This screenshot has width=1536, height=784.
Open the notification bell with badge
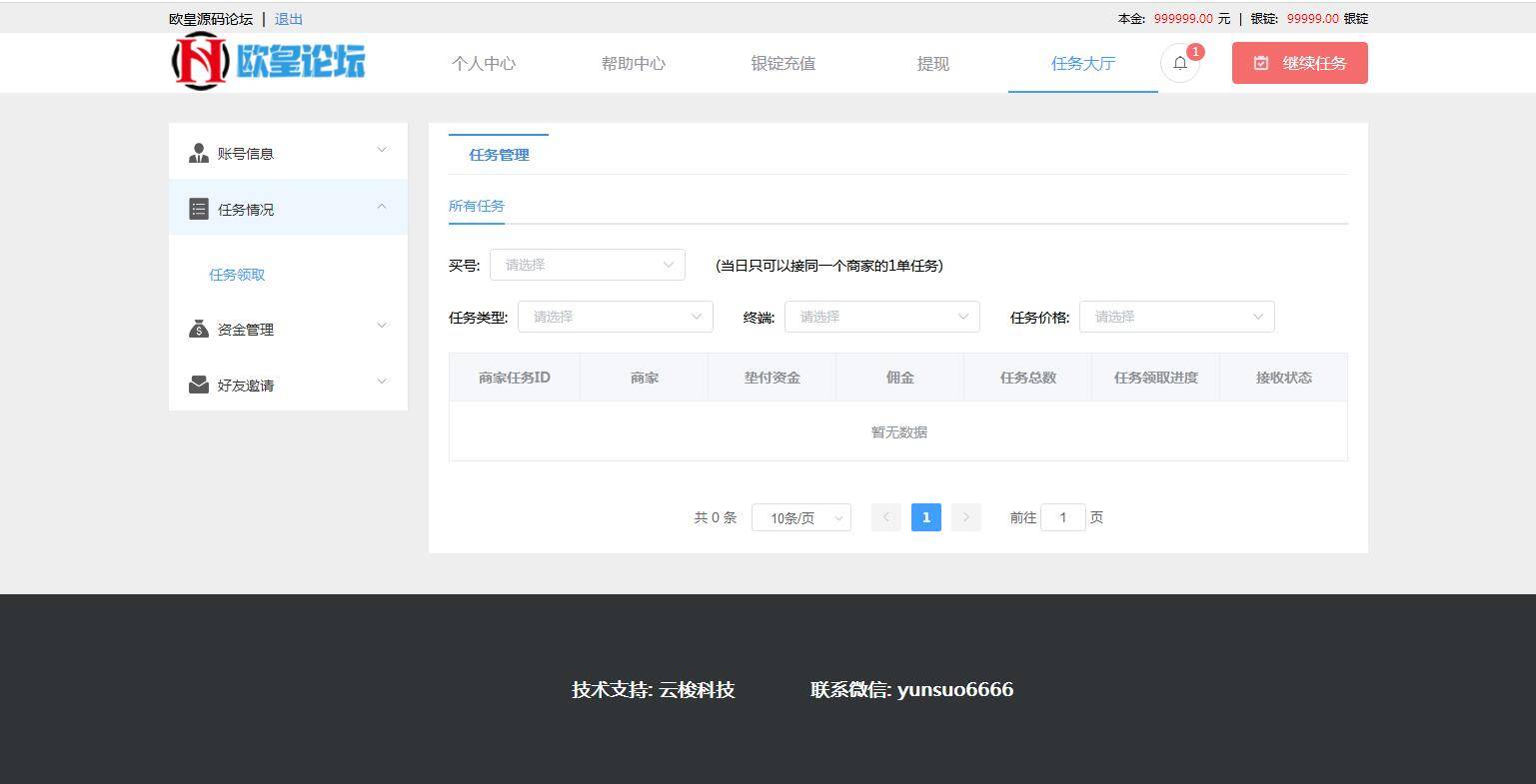point(1180,63)
